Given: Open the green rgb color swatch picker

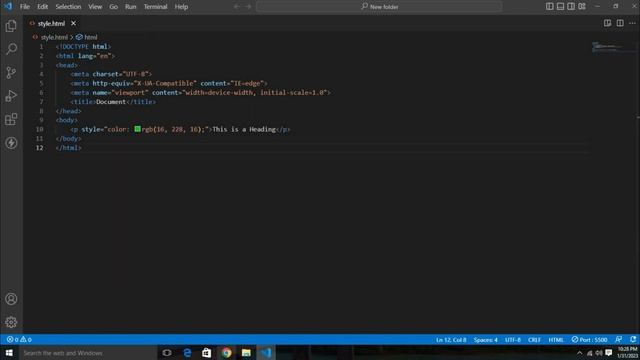Looking at the screenshot, I should point(138,129).
